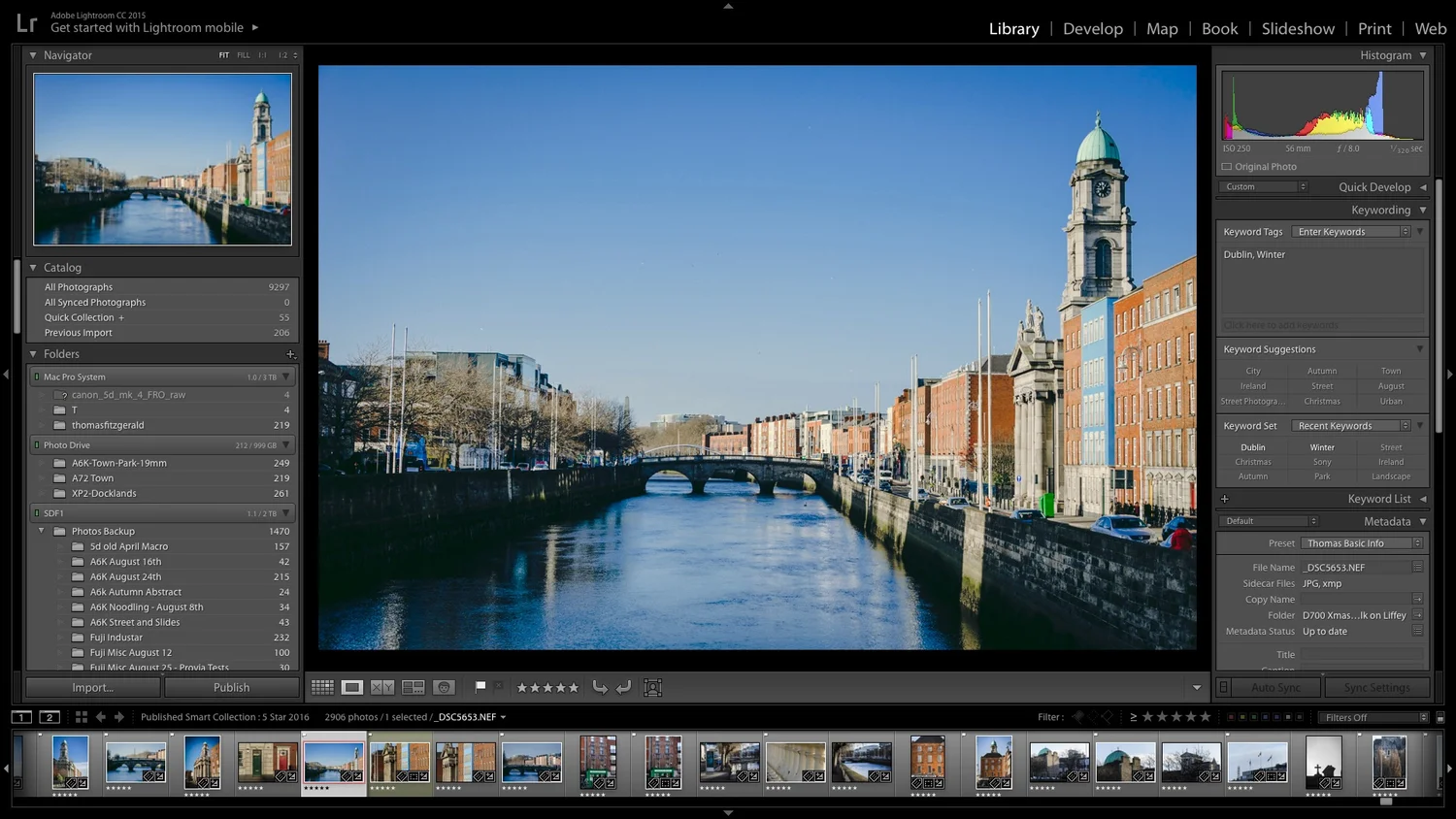This screenshot has height=819, width=1456.
Task: Switch to Grid view in toolbar
Action: [322, 687]
